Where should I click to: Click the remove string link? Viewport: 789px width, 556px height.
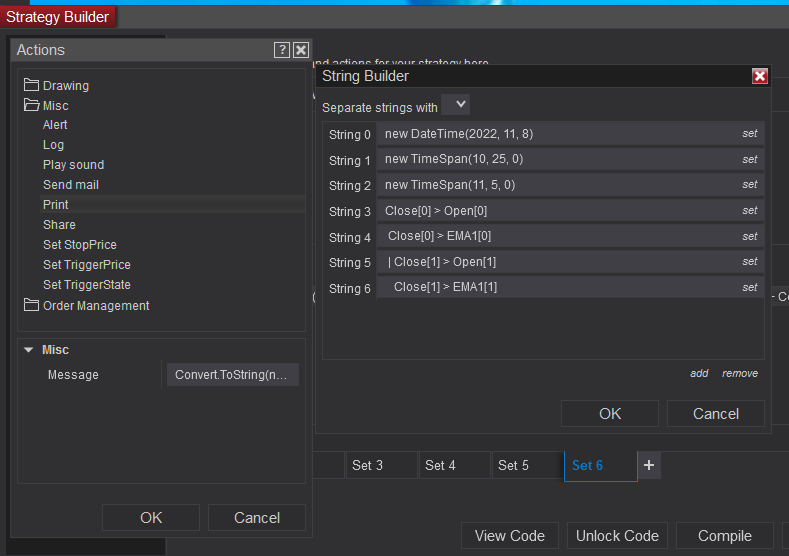tap(740, 373)
